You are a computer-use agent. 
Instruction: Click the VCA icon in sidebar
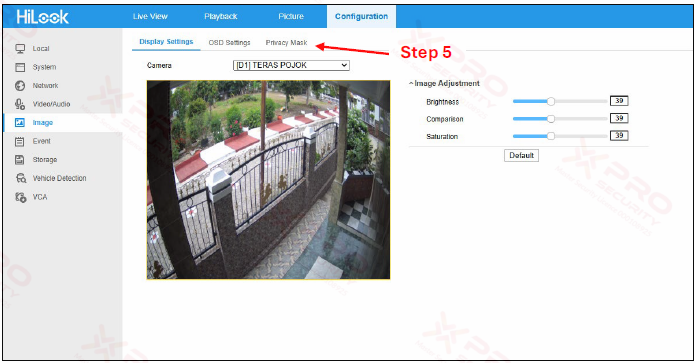coord(21,197)
